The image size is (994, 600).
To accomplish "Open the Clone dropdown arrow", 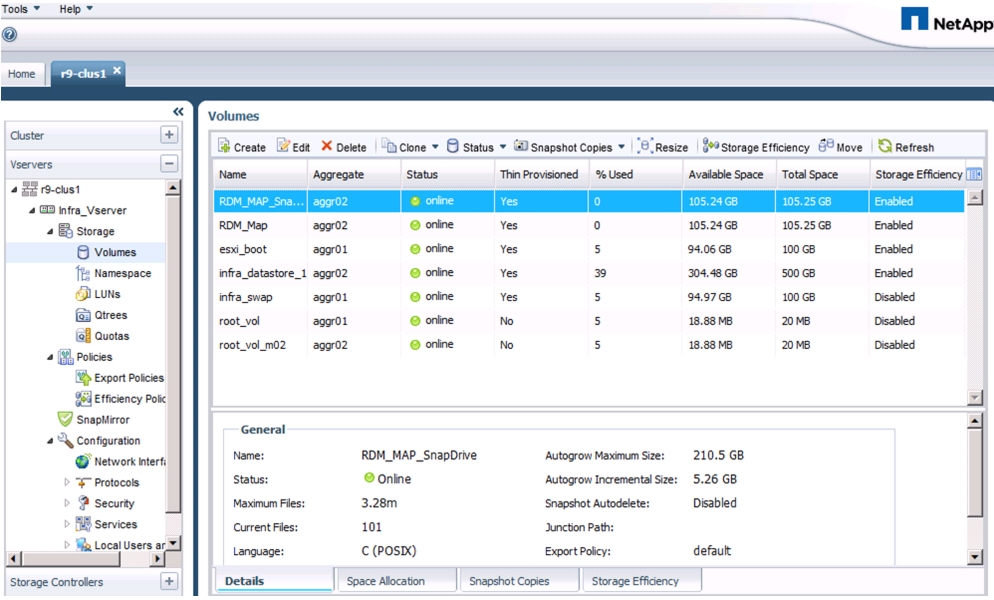I will click(436, 147).
